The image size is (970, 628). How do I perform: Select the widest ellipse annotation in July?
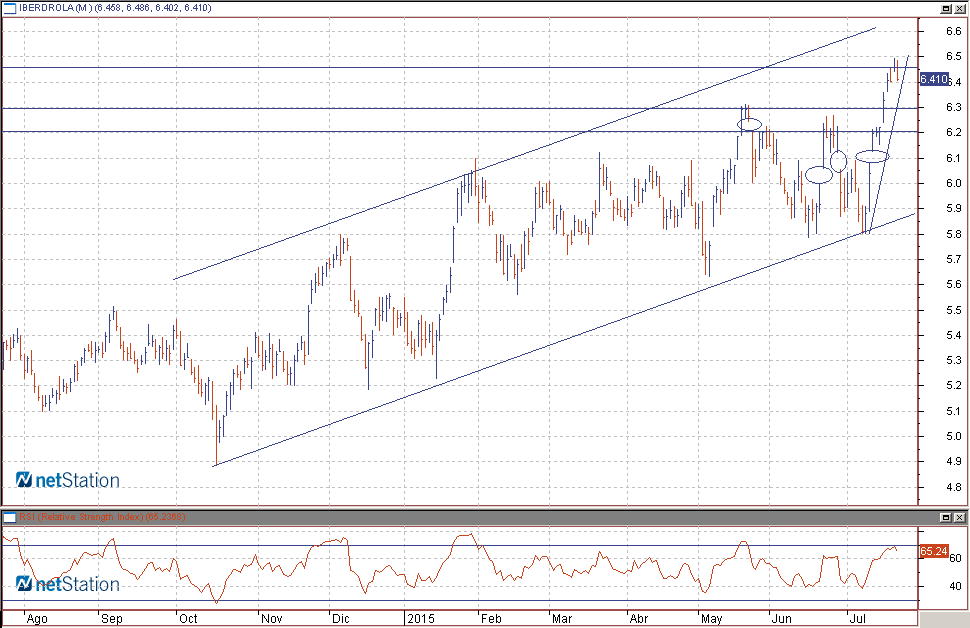(x=872, y=156)
